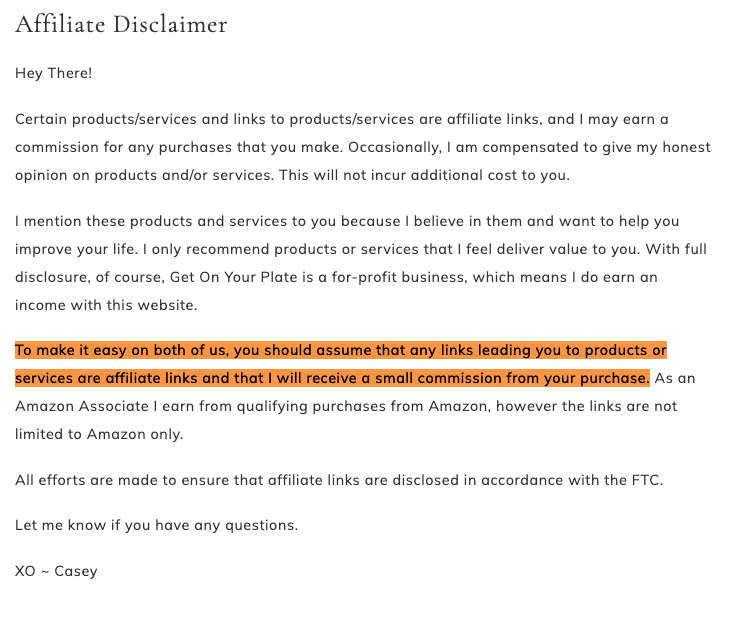
Task: Click the Affiliate Disclaimer heading
Action: pyautogui.click(x=121, y=24)
